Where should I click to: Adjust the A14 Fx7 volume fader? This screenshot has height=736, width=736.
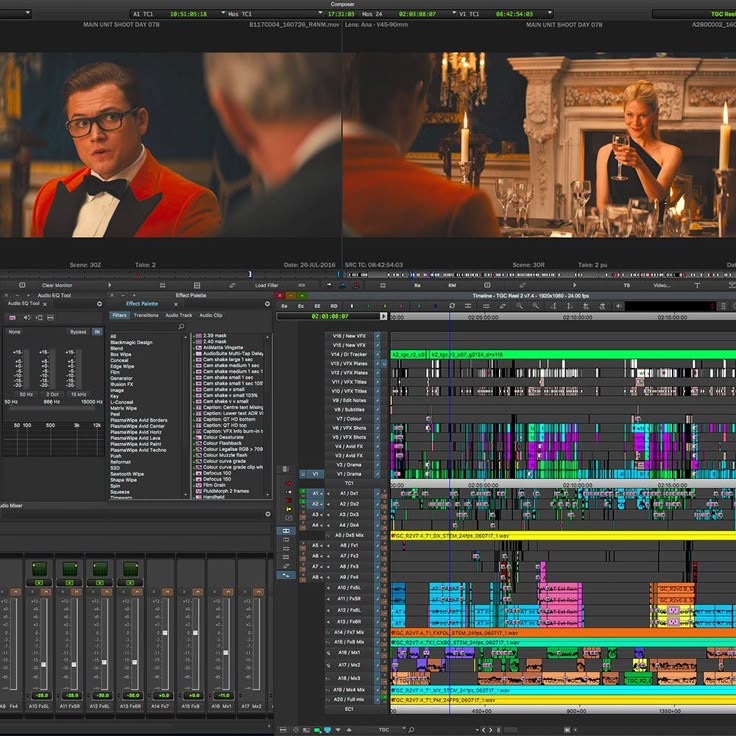pyautogui.click(x=165, y=633)
